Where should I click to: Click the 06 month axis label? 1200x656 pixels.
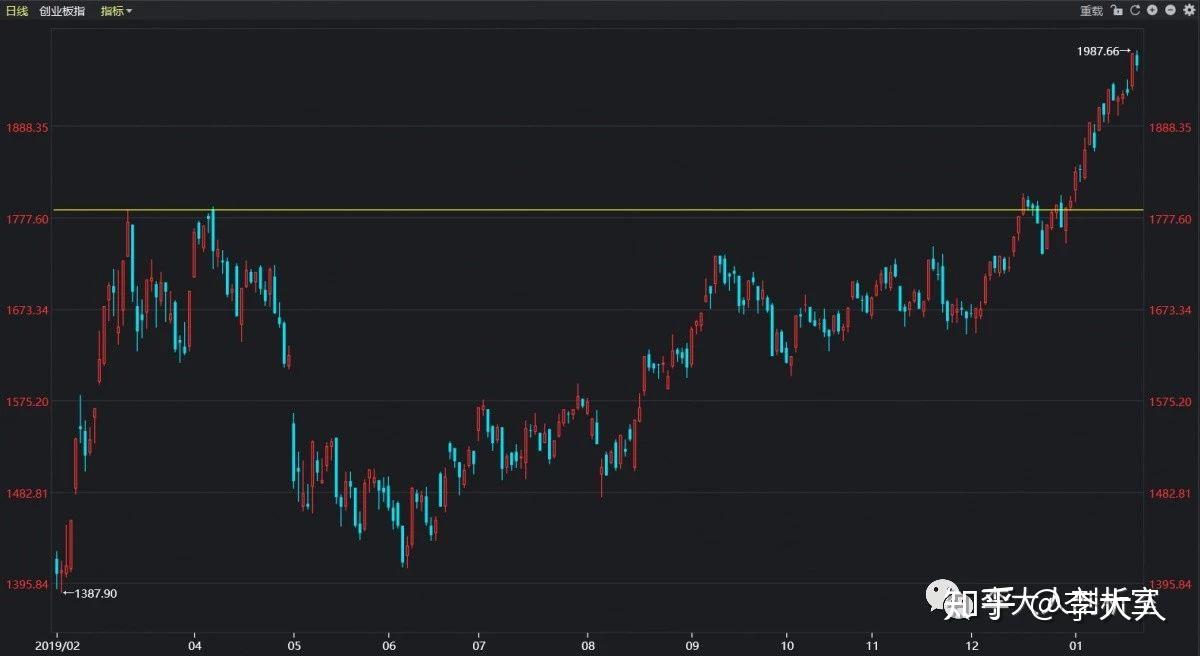[389, 647]
